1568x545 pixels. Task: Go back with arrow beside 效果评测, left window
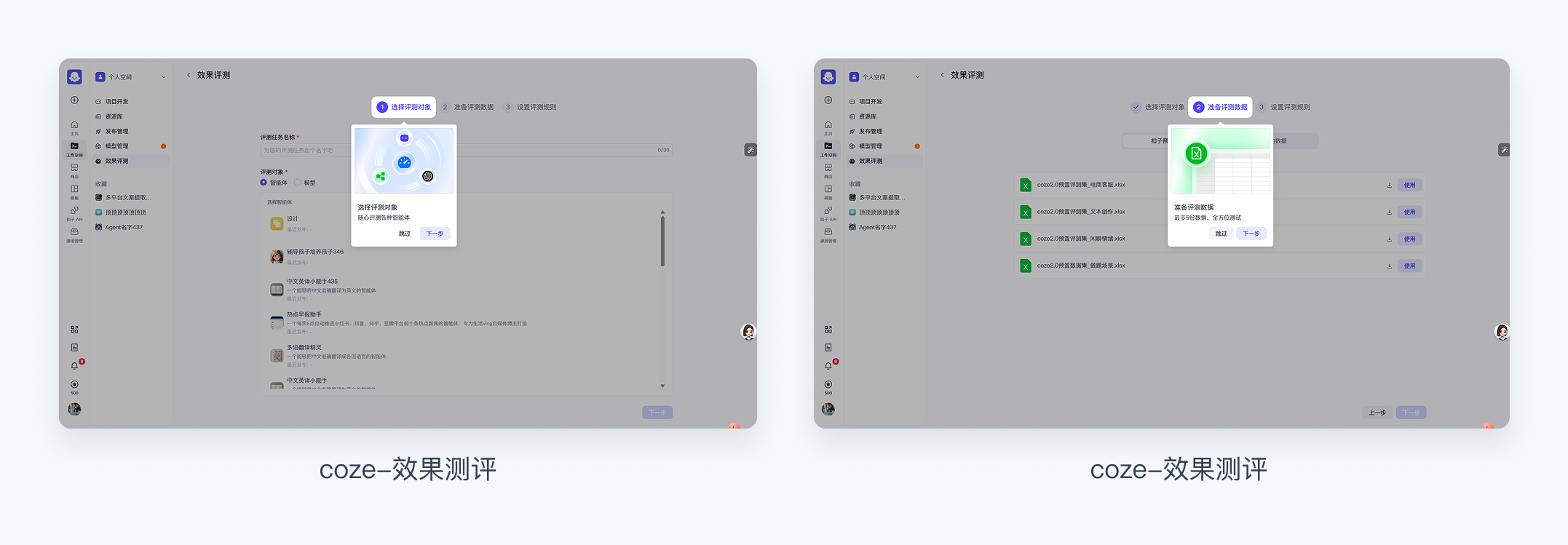pos(189,75)
